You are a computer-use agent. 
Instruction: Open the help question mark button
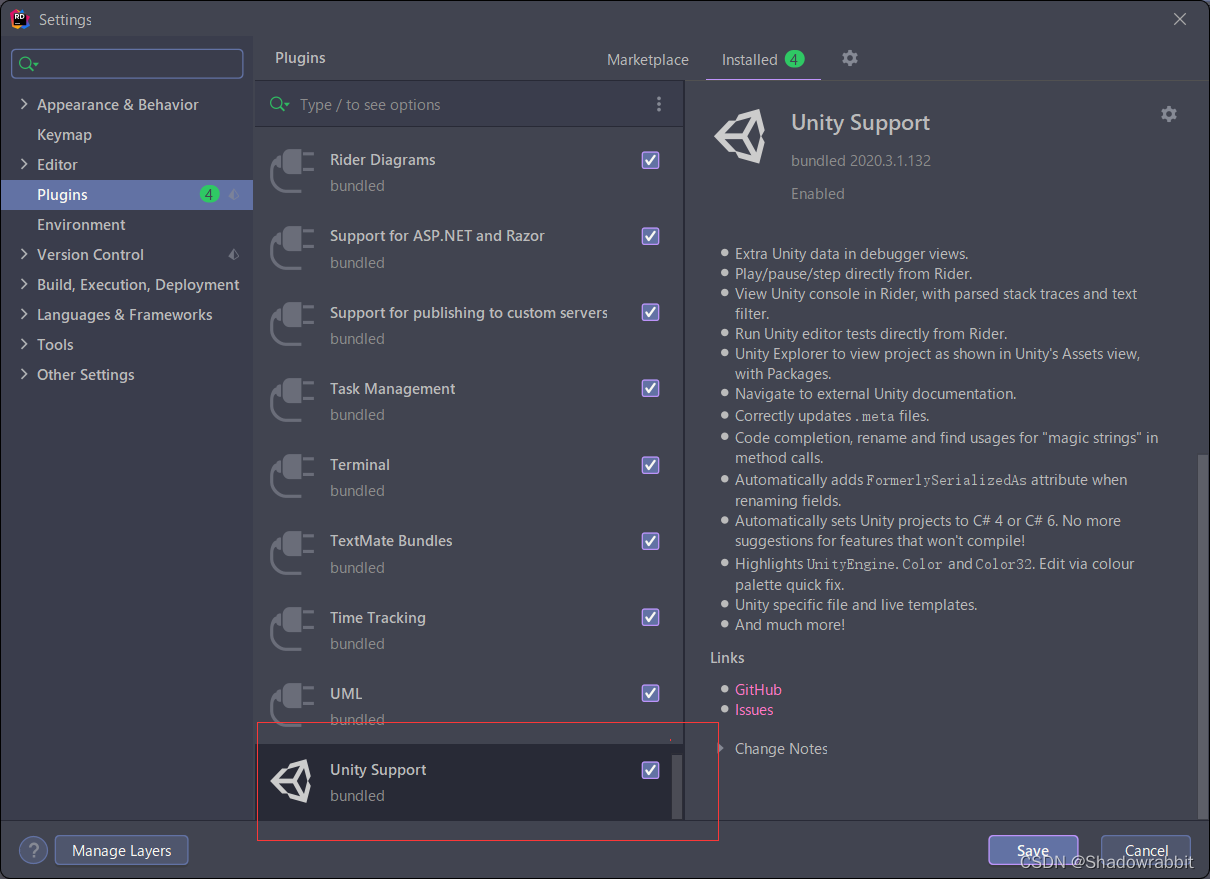pos(33,851)
